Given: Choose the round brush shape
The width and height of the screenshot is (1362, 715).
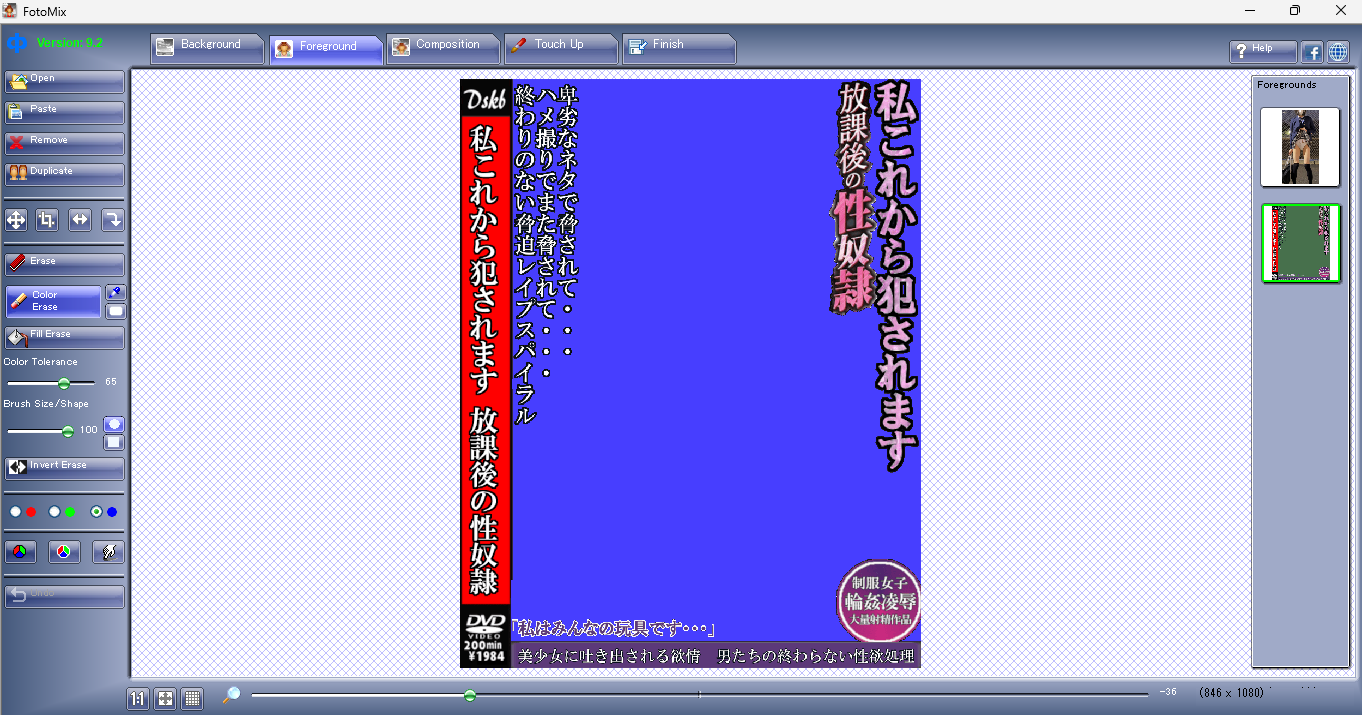Looking at the screenshot, I should (x=114, y=424).
